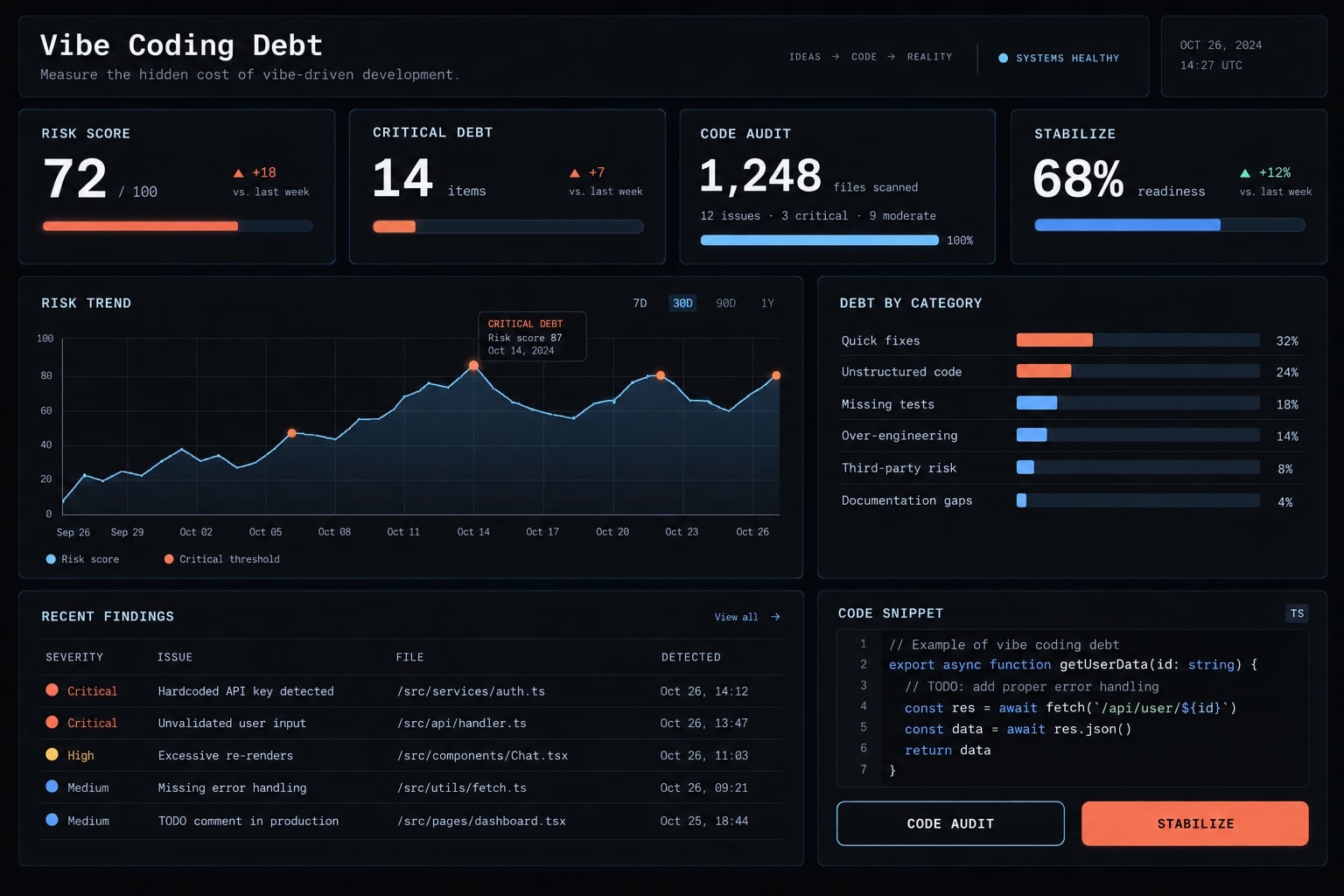Click the Risk Score progress bar
Screen dimensions: 1344x896
point(178,227)
